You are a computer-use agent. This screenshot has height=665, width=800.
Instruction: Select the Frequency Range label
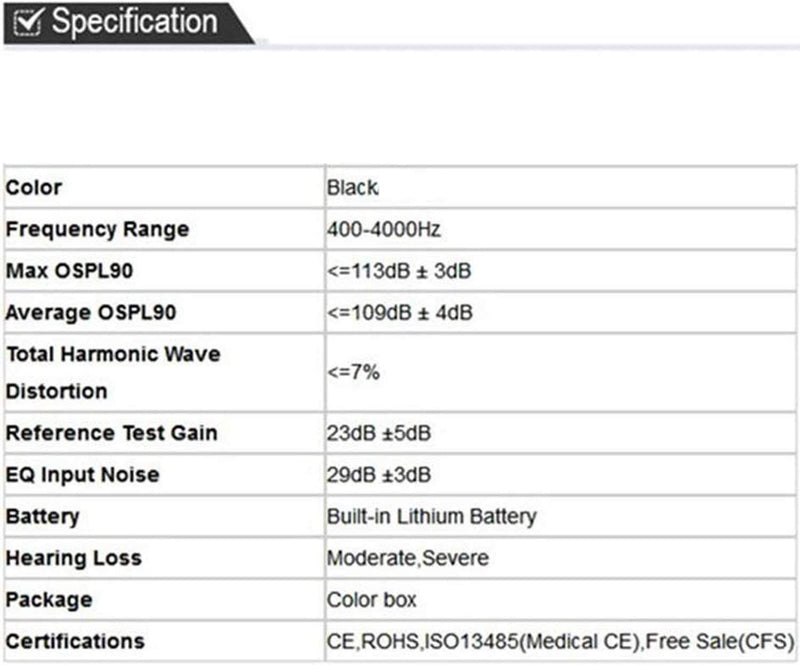coord(97,229)
